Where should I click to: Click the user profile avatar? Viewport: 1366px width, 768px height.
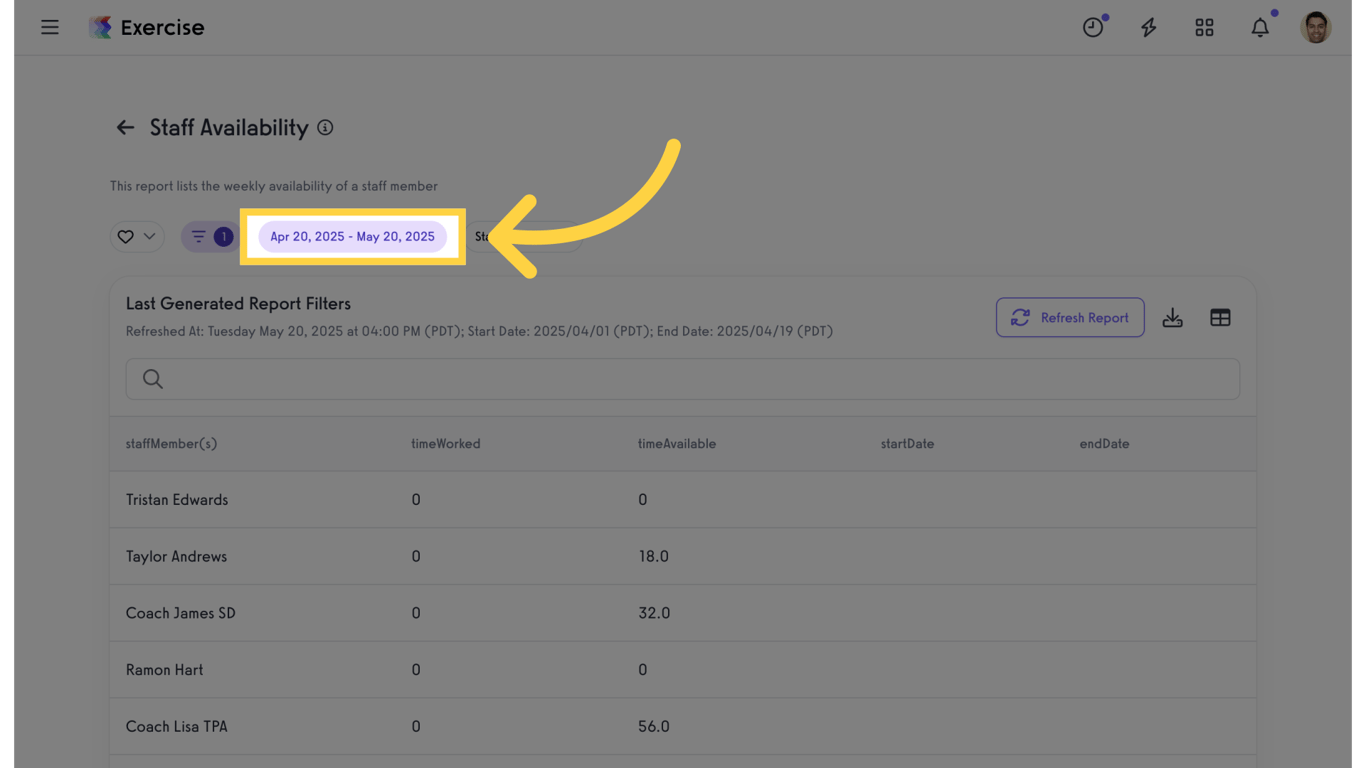[x=1316, y=27]
